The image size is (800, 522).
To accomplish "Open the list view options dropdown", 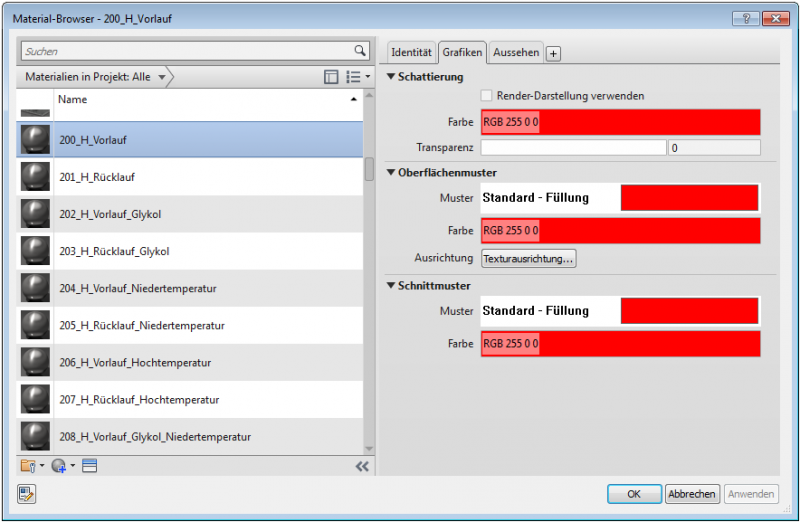I will [357, 77].
